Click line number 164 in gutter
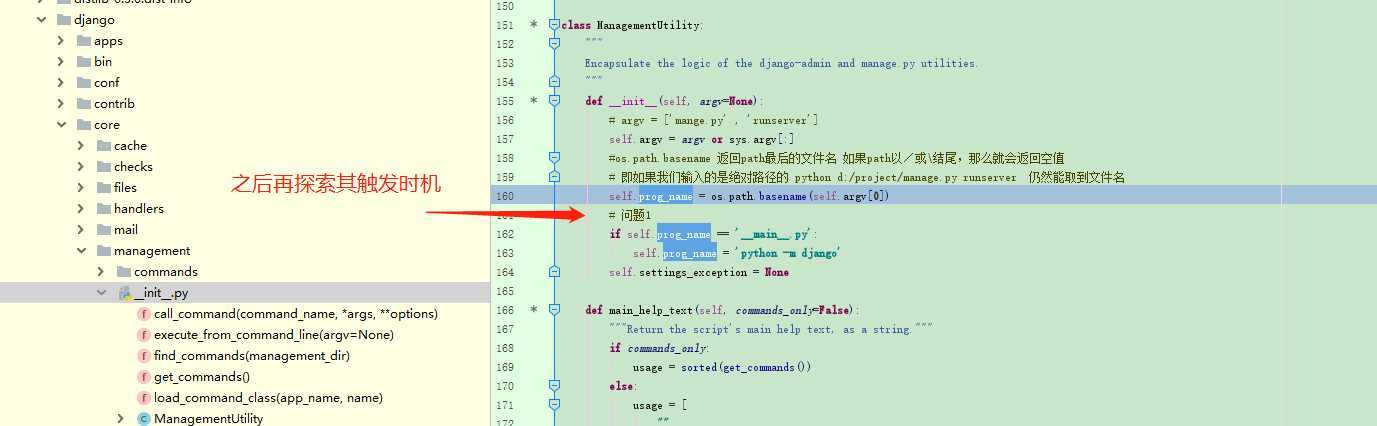 (504, 272)
